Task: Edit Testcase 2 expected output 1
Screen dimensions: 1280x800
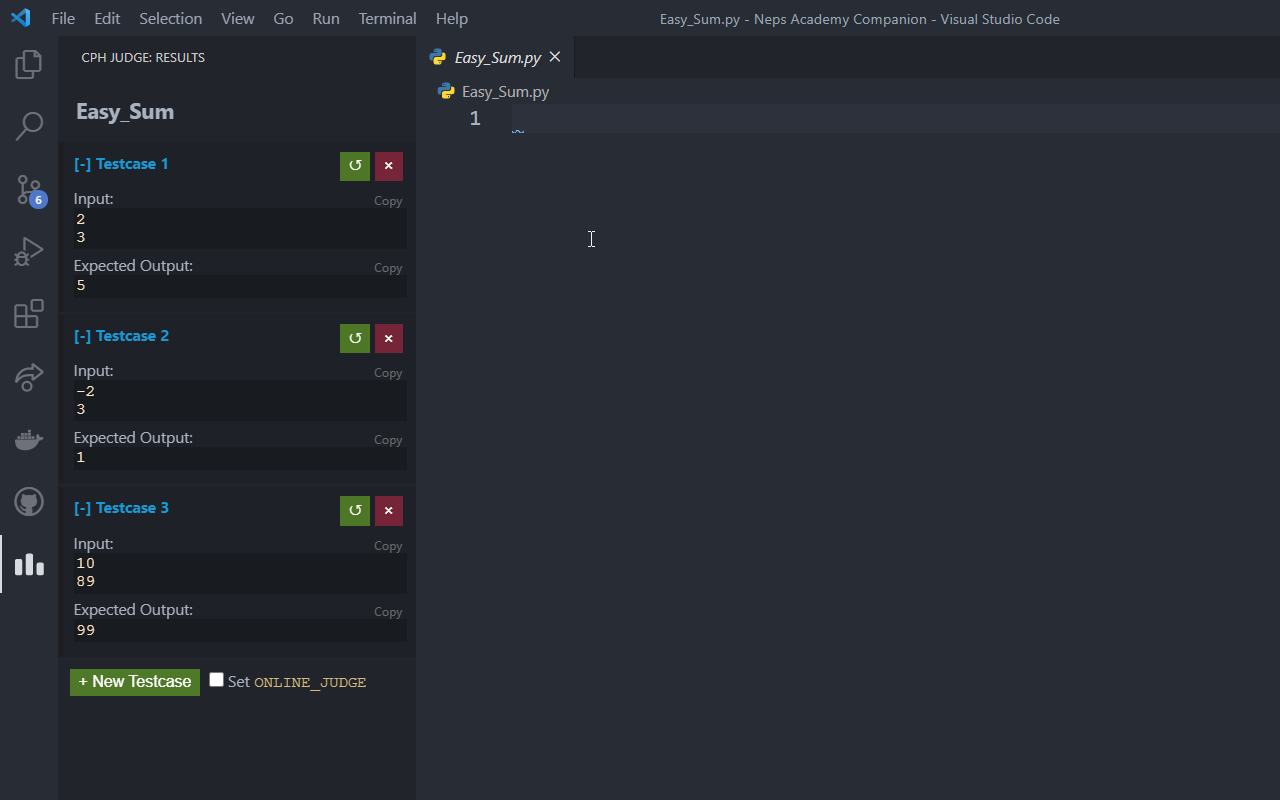Action: [x=240, y=458]
